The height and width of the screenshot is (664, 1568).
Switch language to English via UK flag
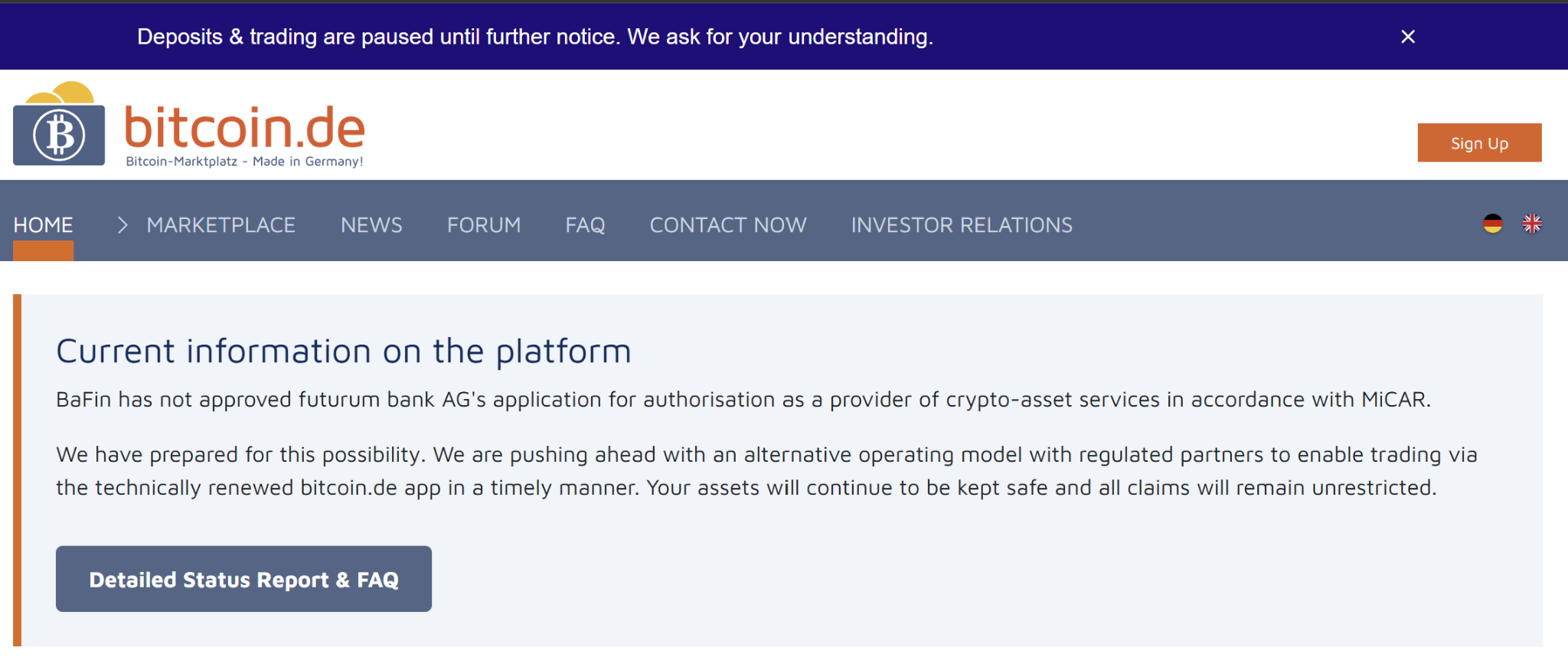(1532, 224)
